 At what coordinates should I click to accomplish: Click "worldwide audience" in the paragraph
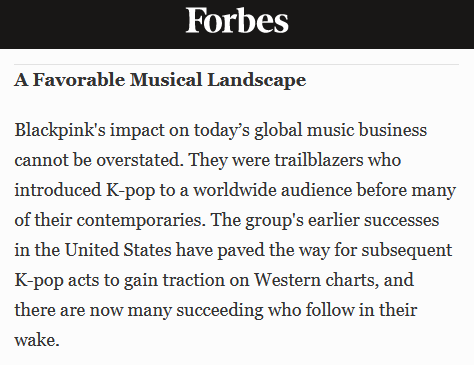click(273, 190)
